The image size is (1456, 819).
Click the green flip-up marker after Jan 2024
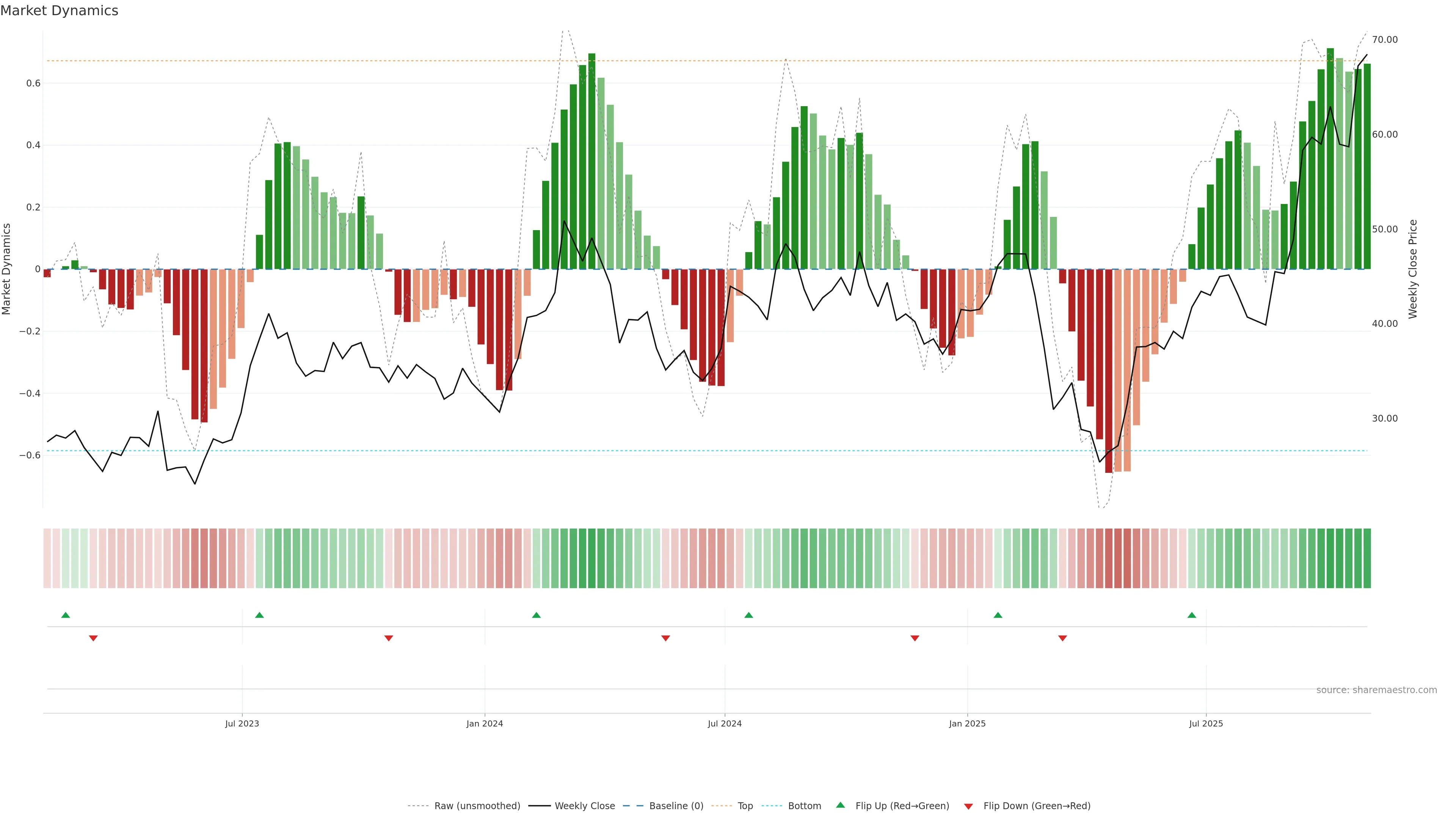tap(537, 615)
